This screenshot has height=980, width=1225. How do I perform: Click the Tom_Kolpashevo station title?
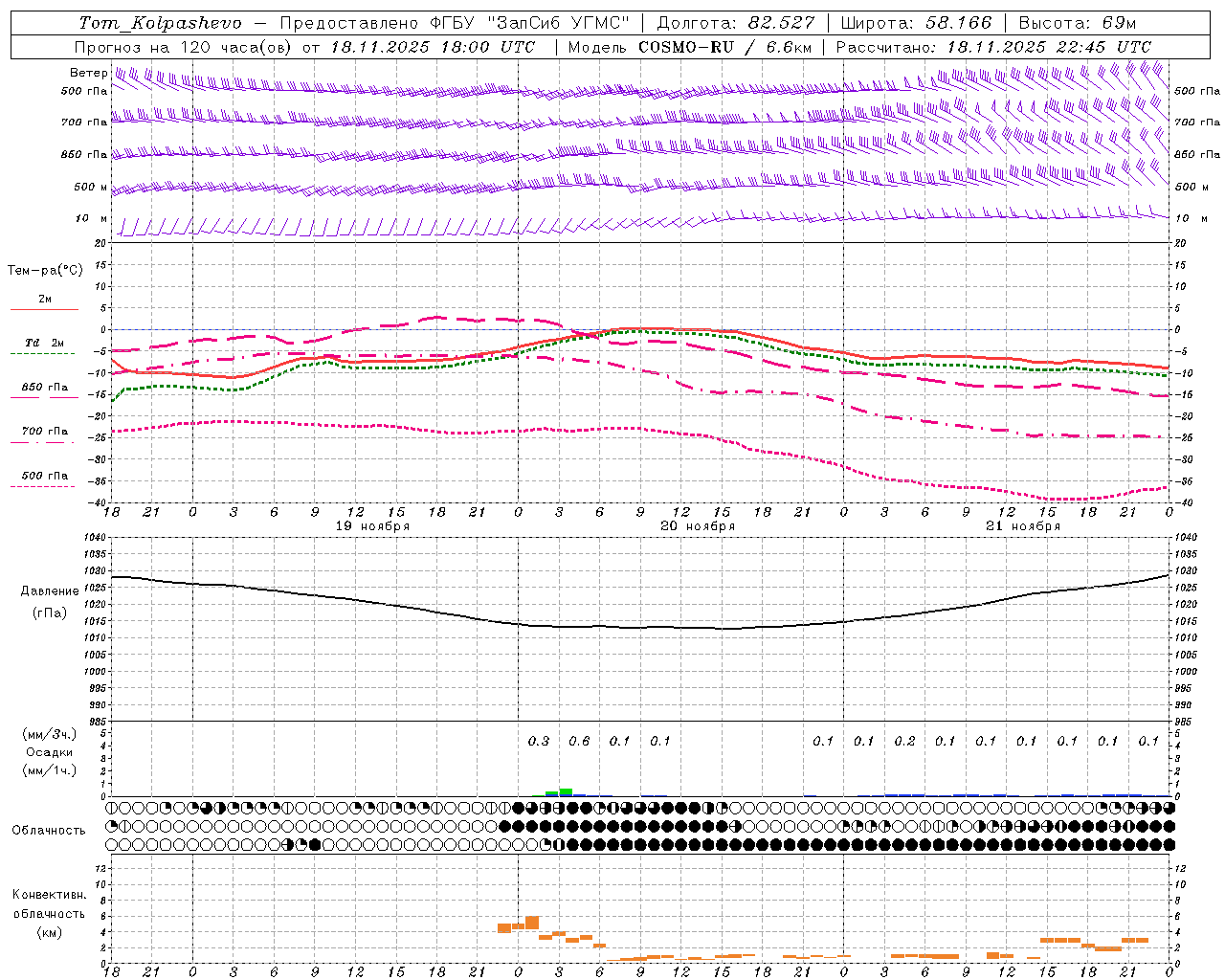(160, 23)
